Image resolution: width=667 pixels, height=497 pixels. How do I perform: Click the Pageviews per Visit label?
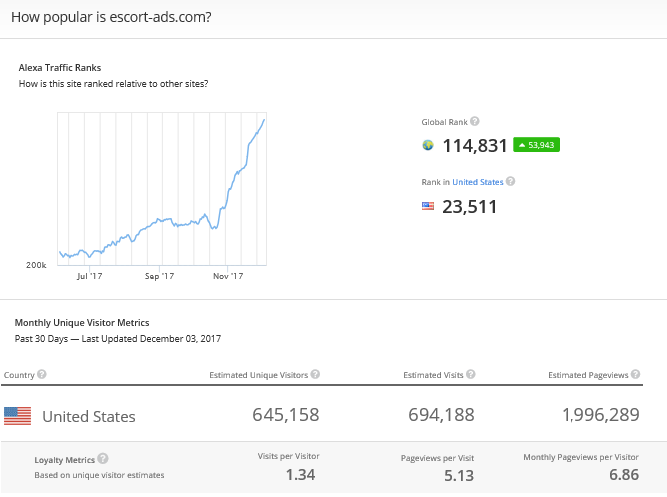[x=437, y=458]
